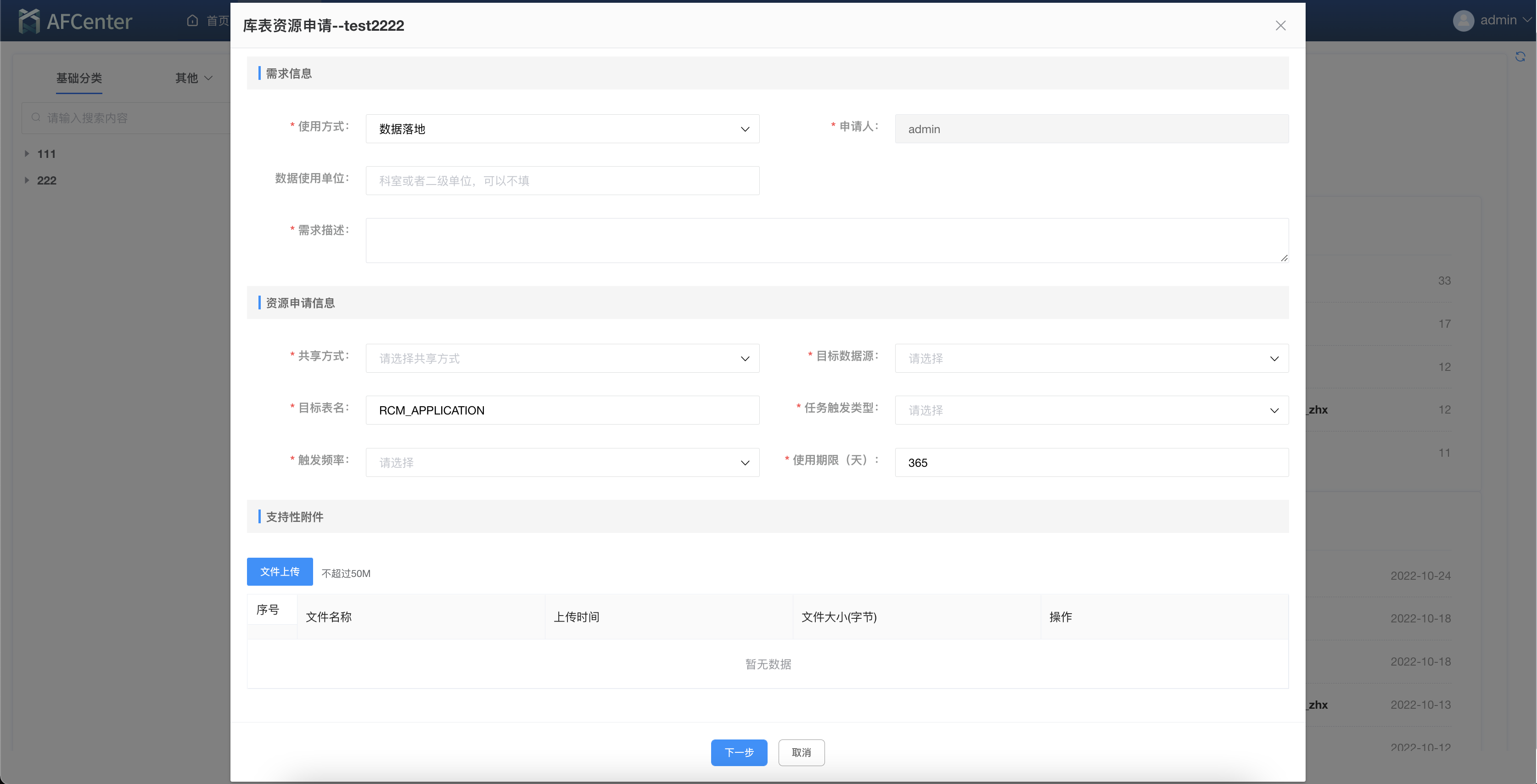Switch to the 基础分类 tab
1537x784 pixels.
click(x=79, y=78)
